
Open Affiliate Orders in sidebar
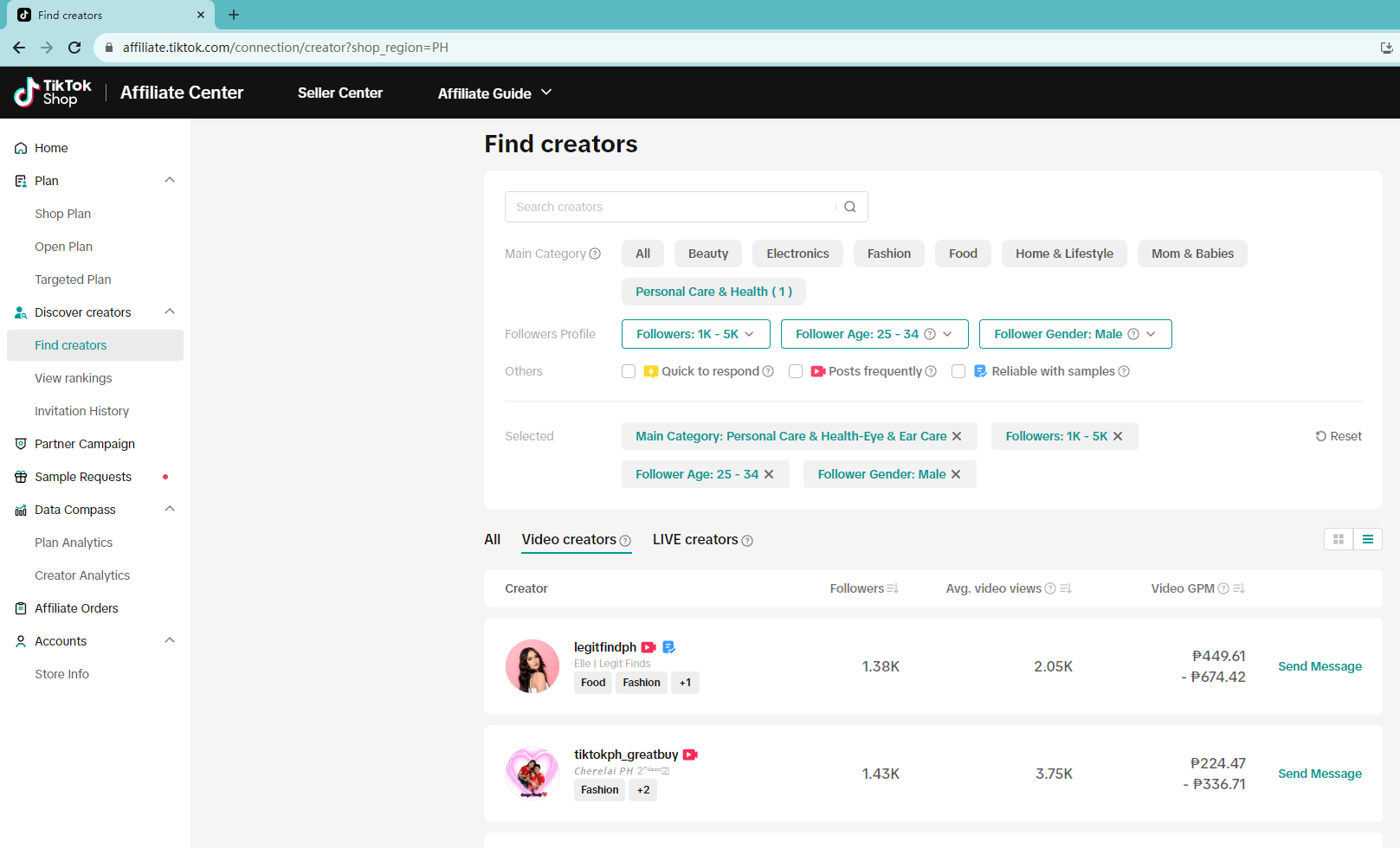76,608
